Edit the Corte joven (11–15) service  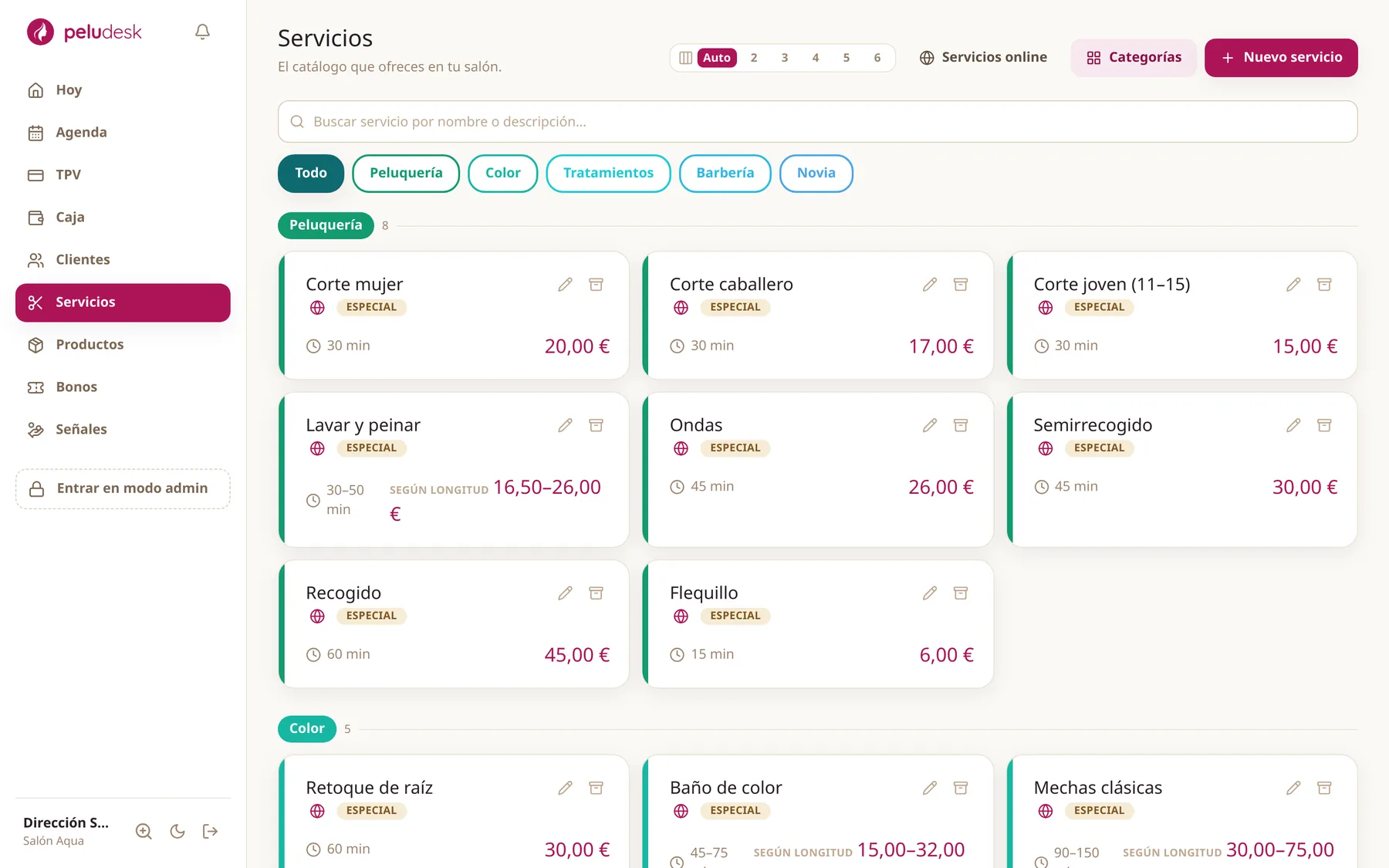[x=1294, y=285]
